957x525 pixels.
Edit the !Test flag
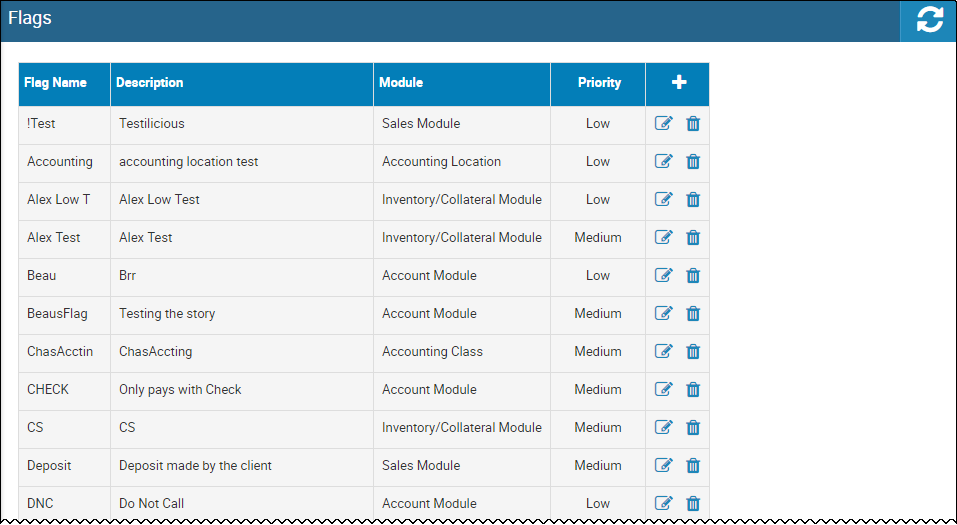coord(663,123)
